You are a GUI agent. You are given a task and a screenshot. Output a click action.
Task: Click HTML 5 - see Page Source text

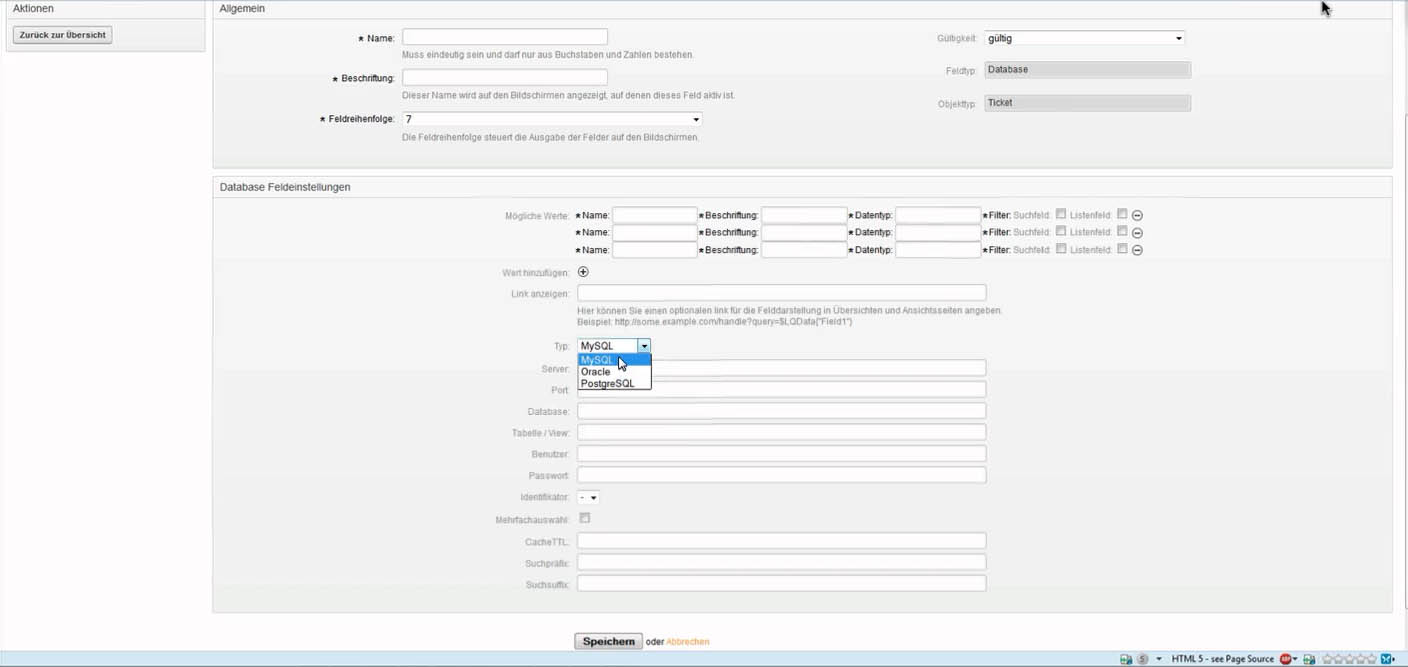1223,659
